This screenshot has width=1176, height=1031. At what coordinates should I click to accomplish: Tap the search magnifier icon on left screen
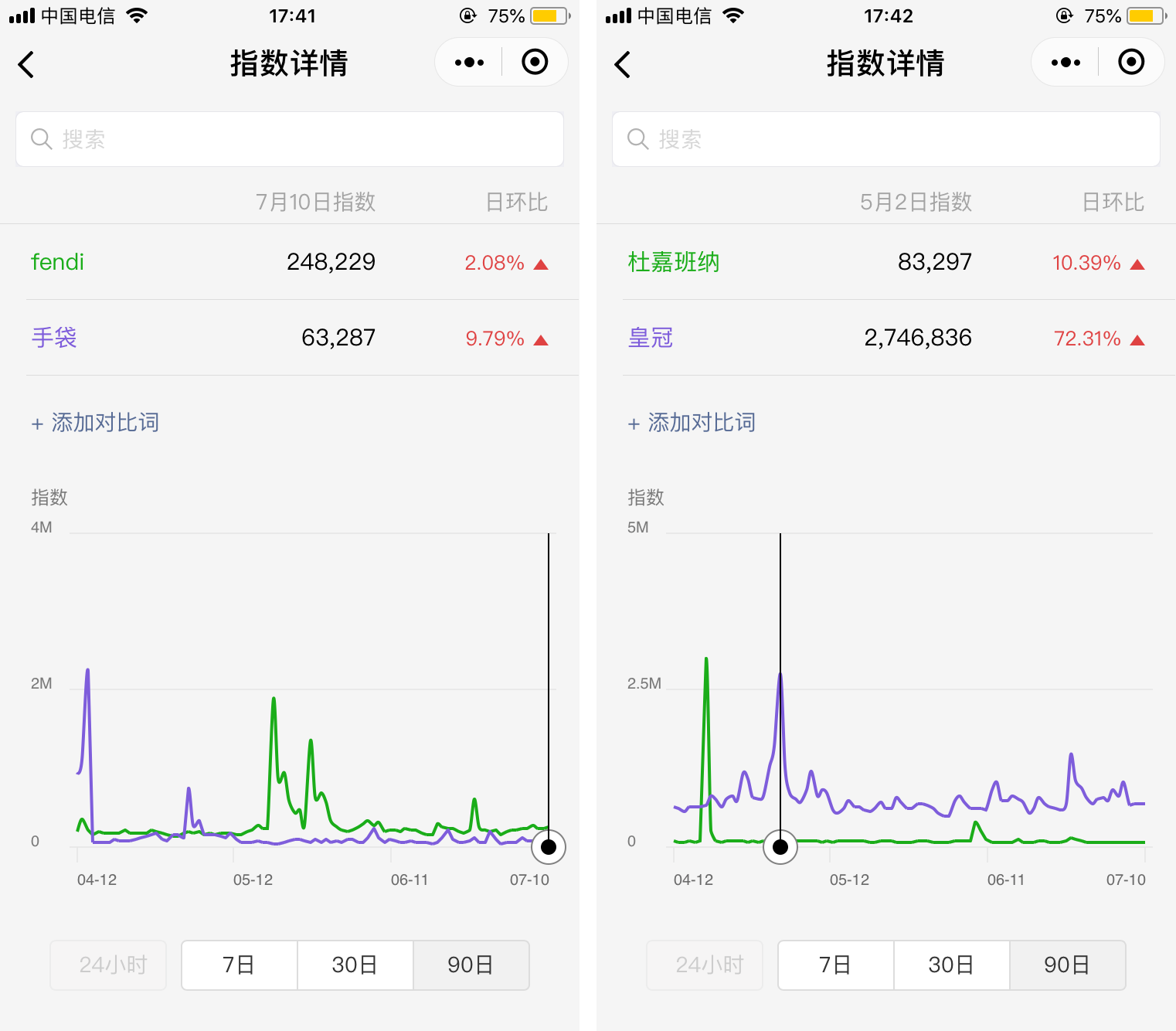pyautogui.click(x=41, y=139)
